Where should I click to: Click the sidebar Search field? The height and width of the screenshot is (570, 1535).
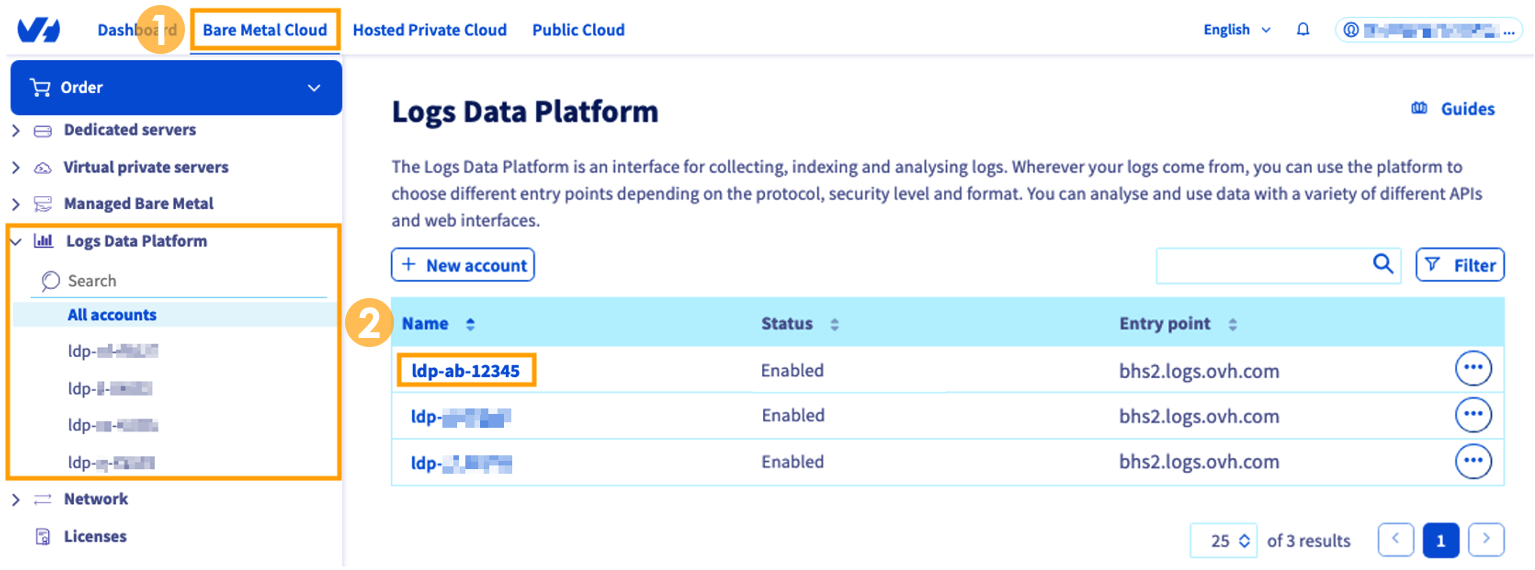coord(179,281)
